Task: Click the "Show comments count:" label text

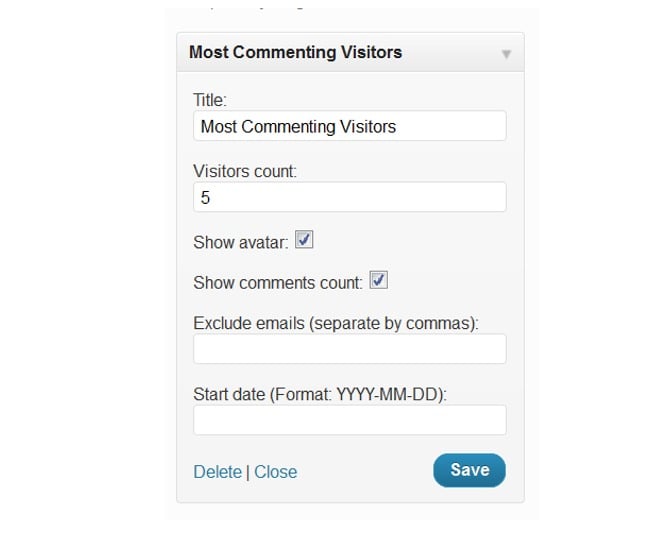Action: click(x=277, y=283)
